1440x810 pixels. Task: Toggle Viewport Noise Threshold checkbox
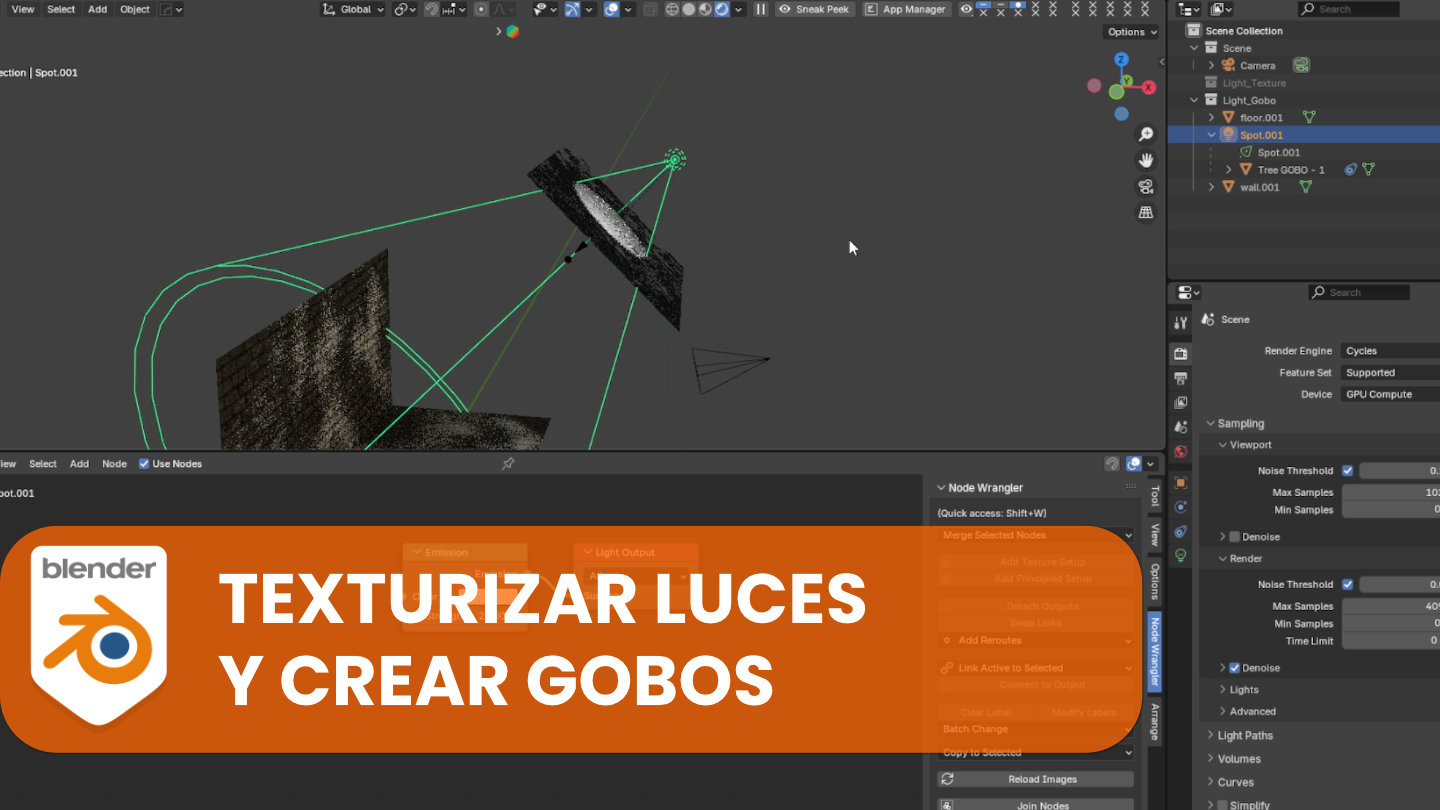point(1347,471)
